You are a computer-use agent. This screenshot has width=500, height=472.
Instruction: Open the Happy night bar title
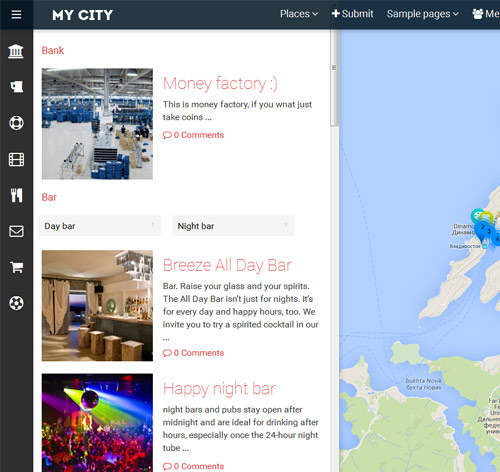point(219,389)
